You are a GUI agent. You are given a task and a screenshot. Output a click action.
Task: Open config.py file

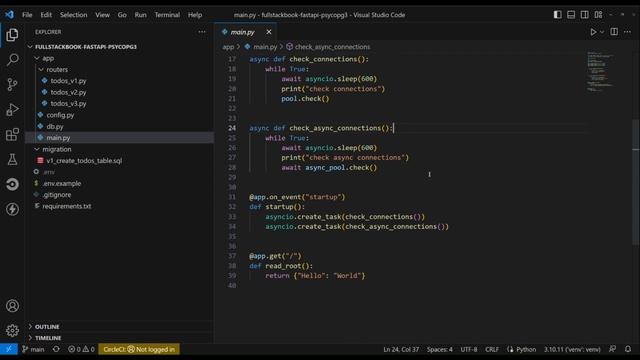(x=119, y=115)
